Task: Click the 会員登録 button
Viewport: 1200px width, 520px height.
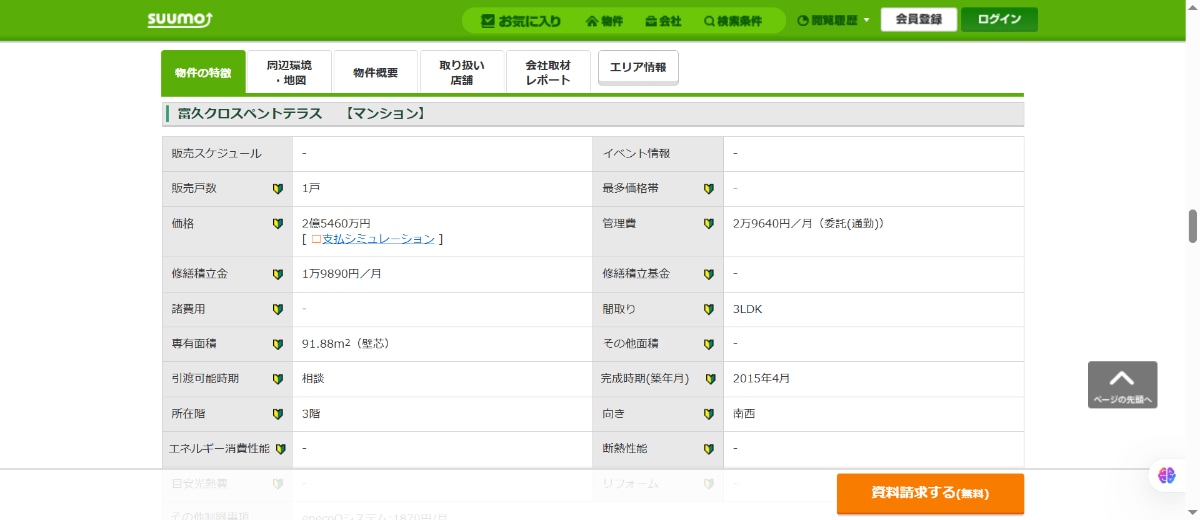Action: [x=918, y=20]
